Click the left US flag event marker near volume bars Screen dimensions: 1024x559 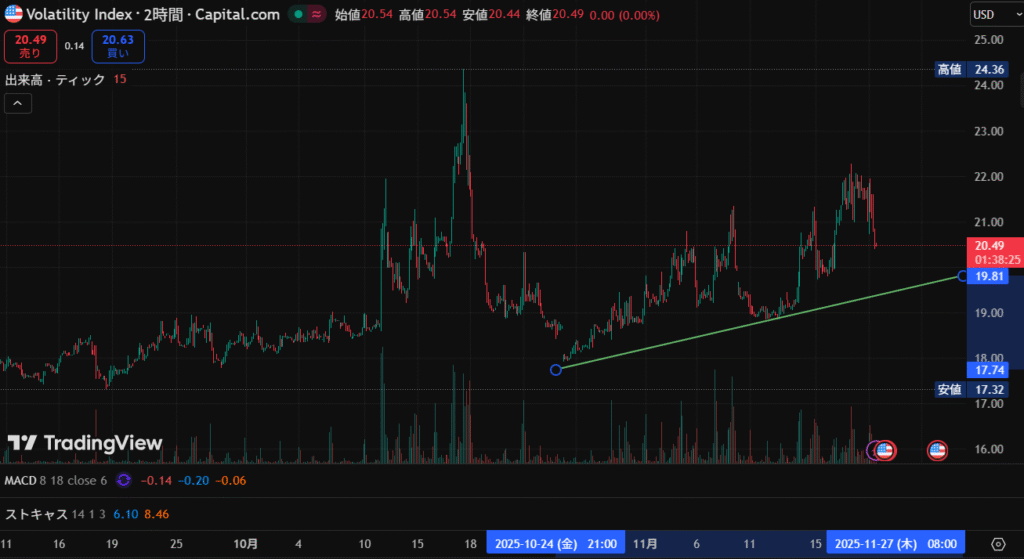884,450
